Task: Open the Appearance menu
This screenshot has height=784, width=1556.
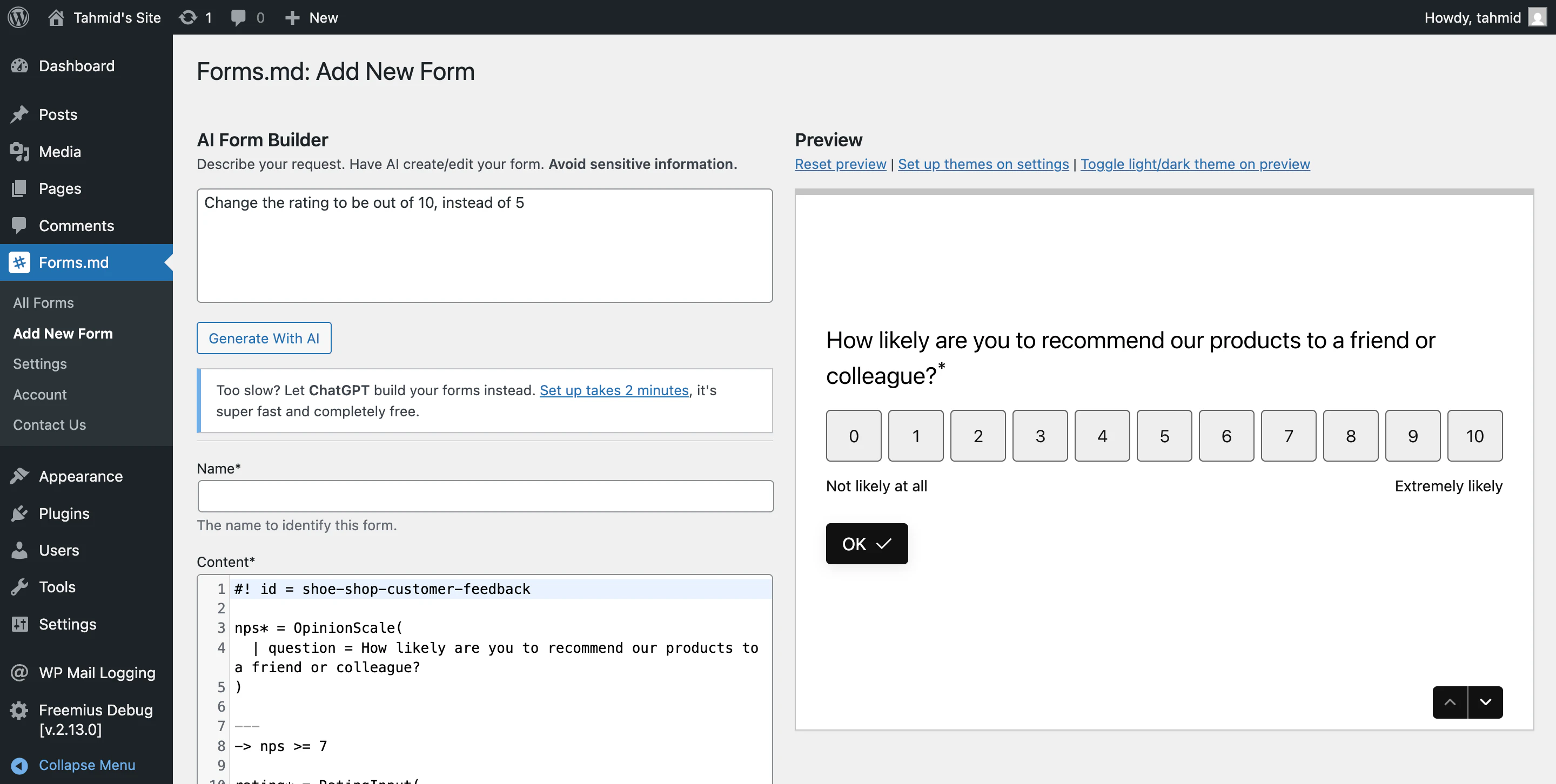Action: click(86, 476)
